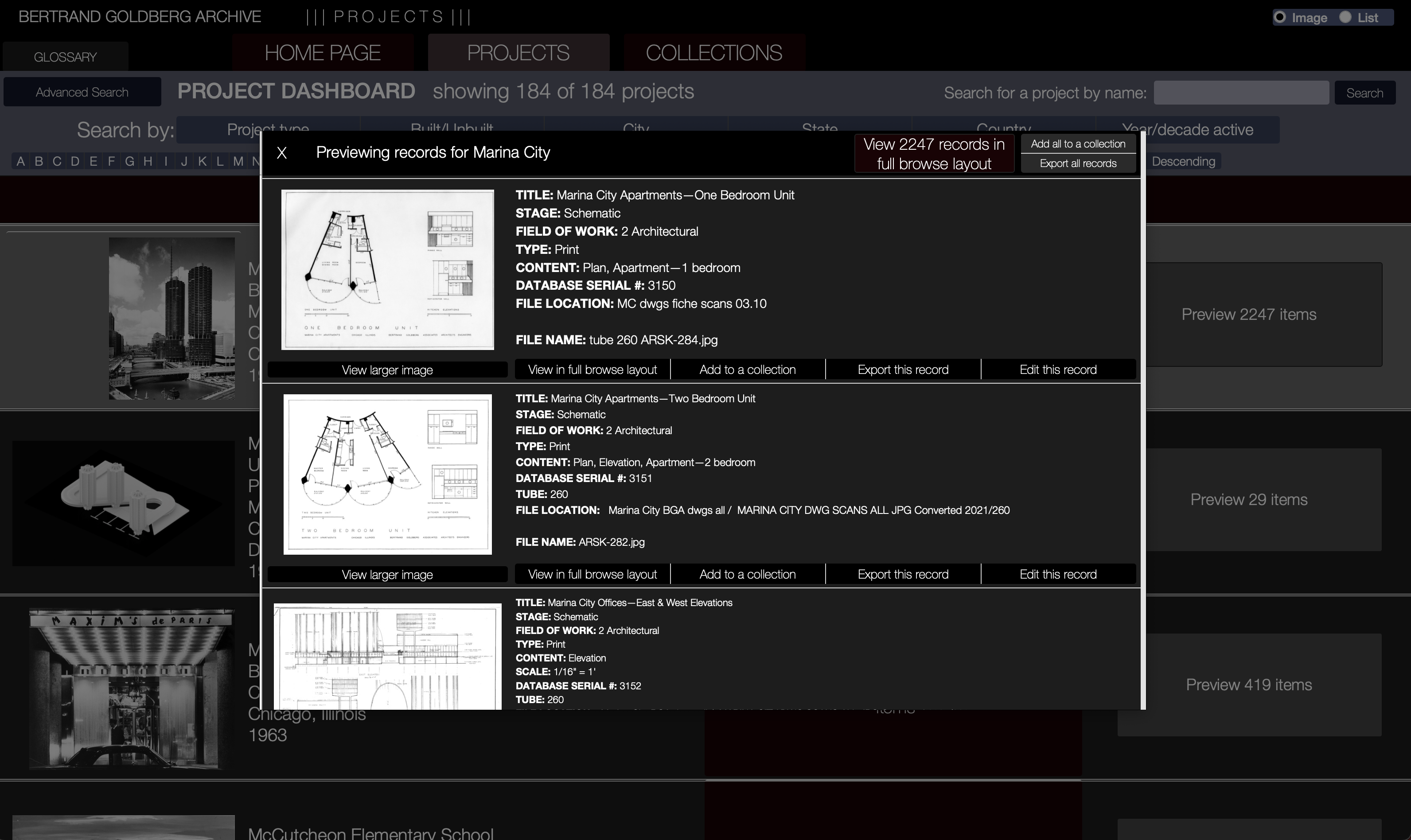The image size is (1411, 840).
Task: Go to the HOME PAGE tab
Action: 323,53
